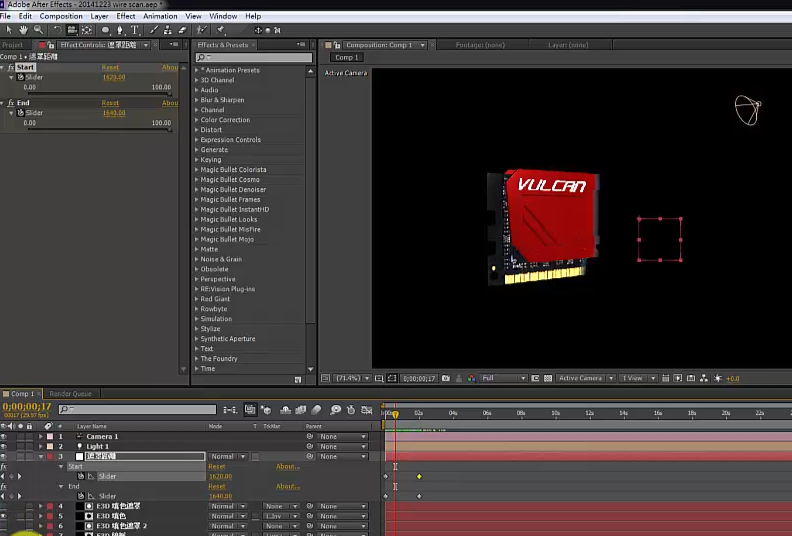Viewport: 792px width, 536px height.
Task: Toggle frame blending in timeline toolbar
Action: pyautogui.click(x=301, y=410)
